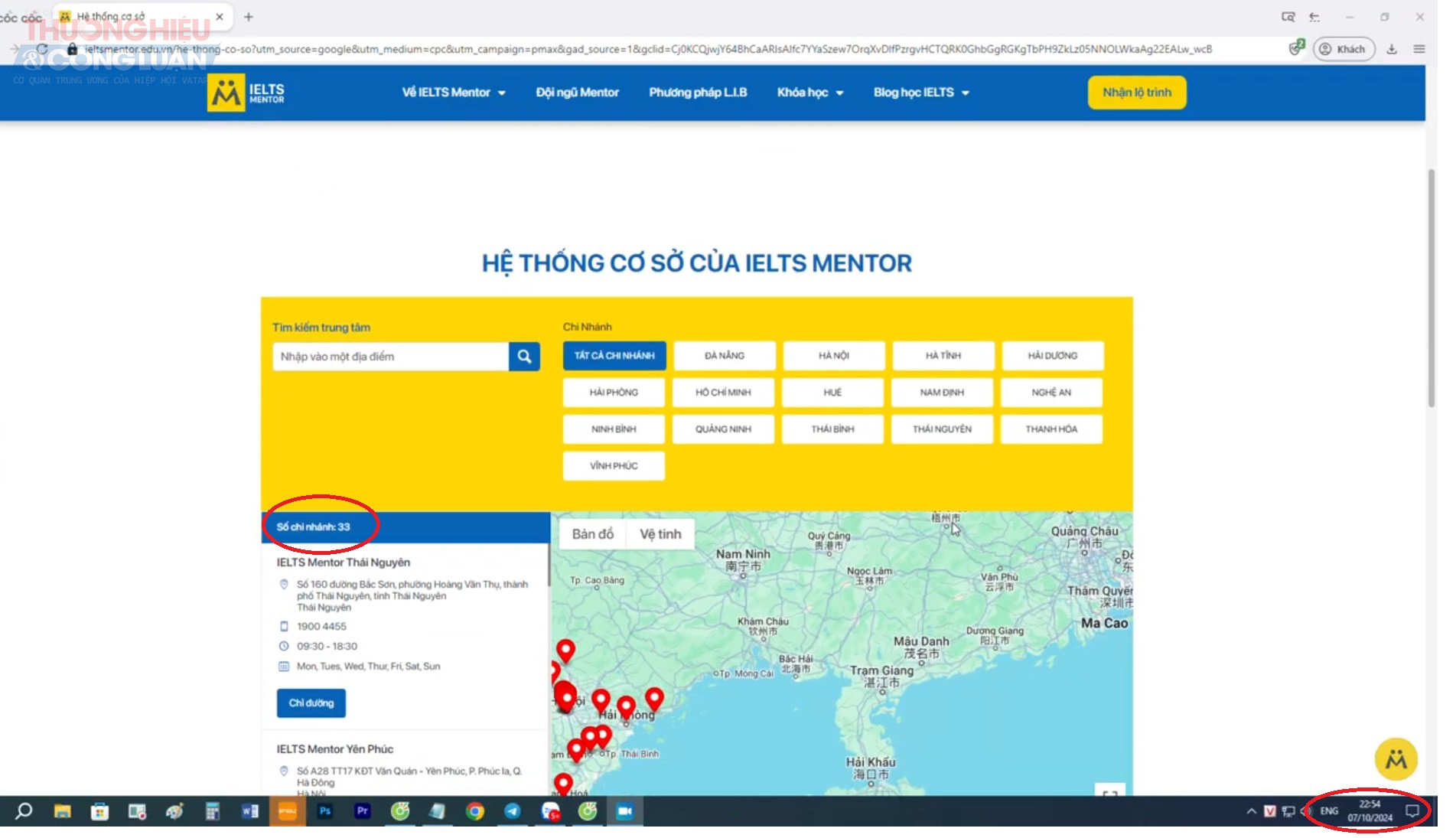This screenshot has height=838, width=1456.
Task: Filter branches by HỒ CHÍ MINH
Action: click(x=723, y=393)
